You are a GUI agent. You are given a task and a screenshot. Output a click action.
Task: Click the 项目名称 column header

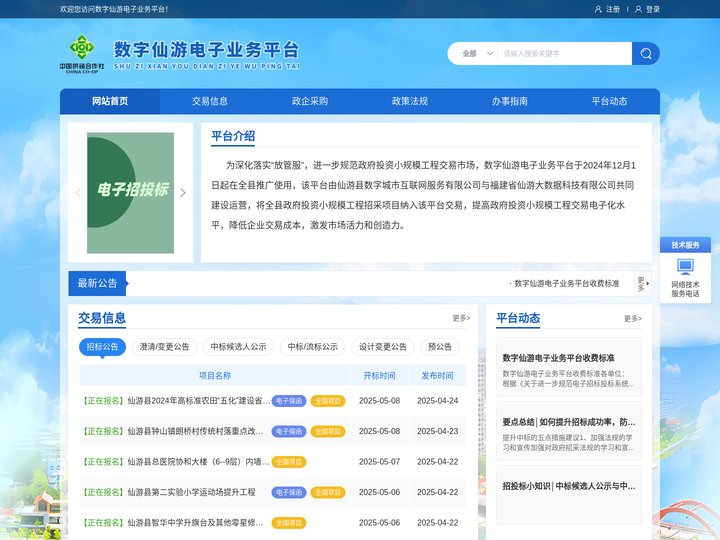coord(215,376)
